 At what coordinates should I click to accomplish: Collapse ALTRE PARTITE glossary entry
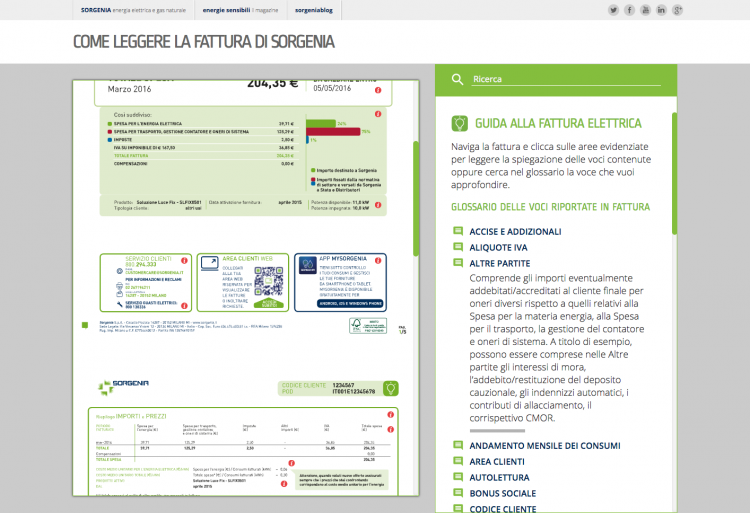499,263
